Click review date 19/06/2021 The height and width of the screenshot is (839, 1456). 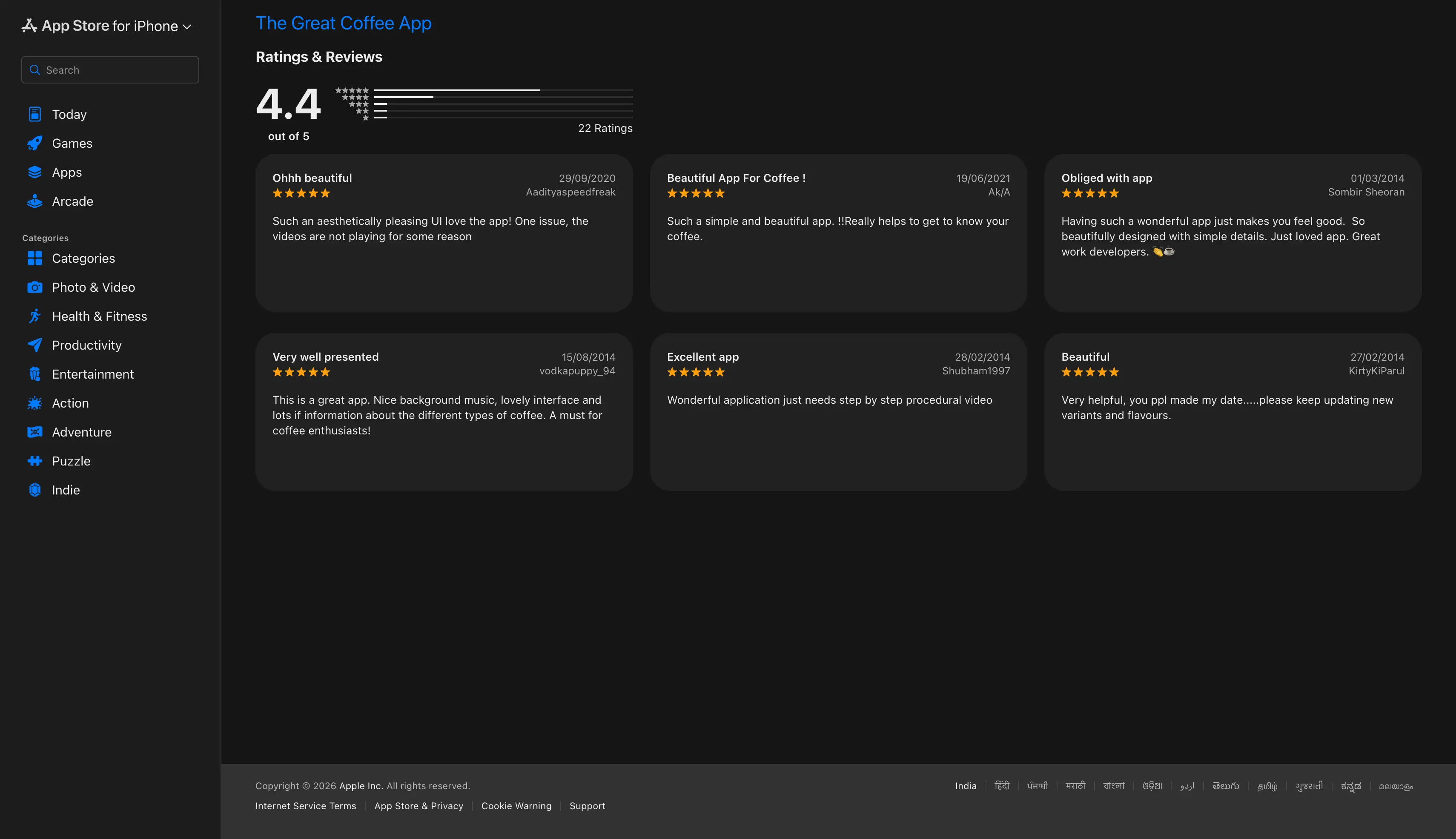pos(983,178)
